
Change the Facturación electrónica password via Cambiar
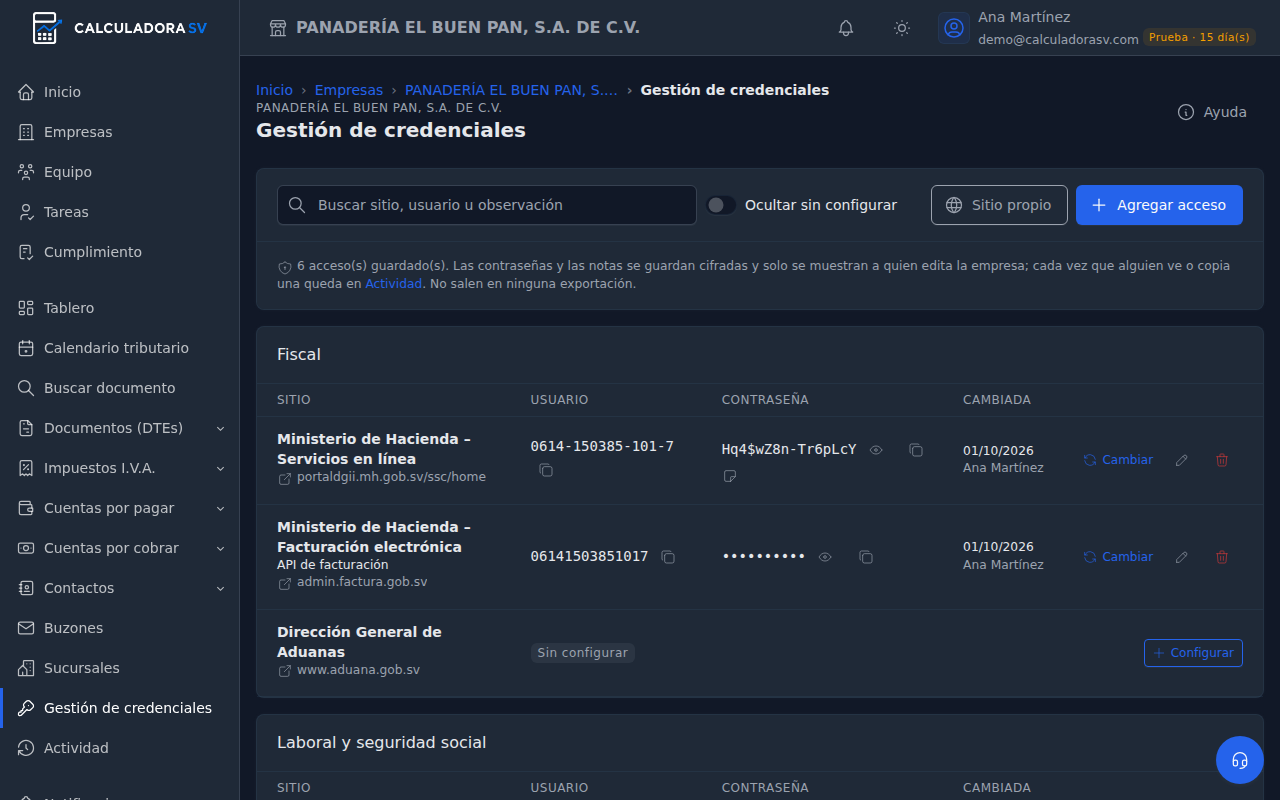[x=1118, y=557]
